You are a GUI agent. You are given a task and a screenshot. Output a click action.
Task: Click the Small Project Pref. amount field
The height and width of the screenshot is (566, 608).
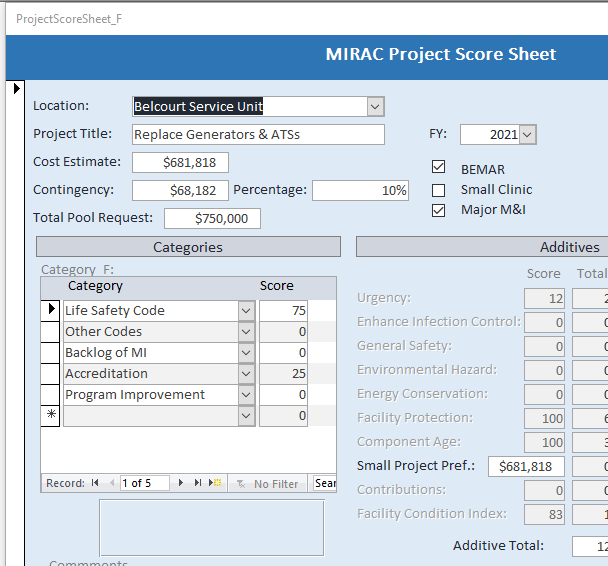point(526,466)
